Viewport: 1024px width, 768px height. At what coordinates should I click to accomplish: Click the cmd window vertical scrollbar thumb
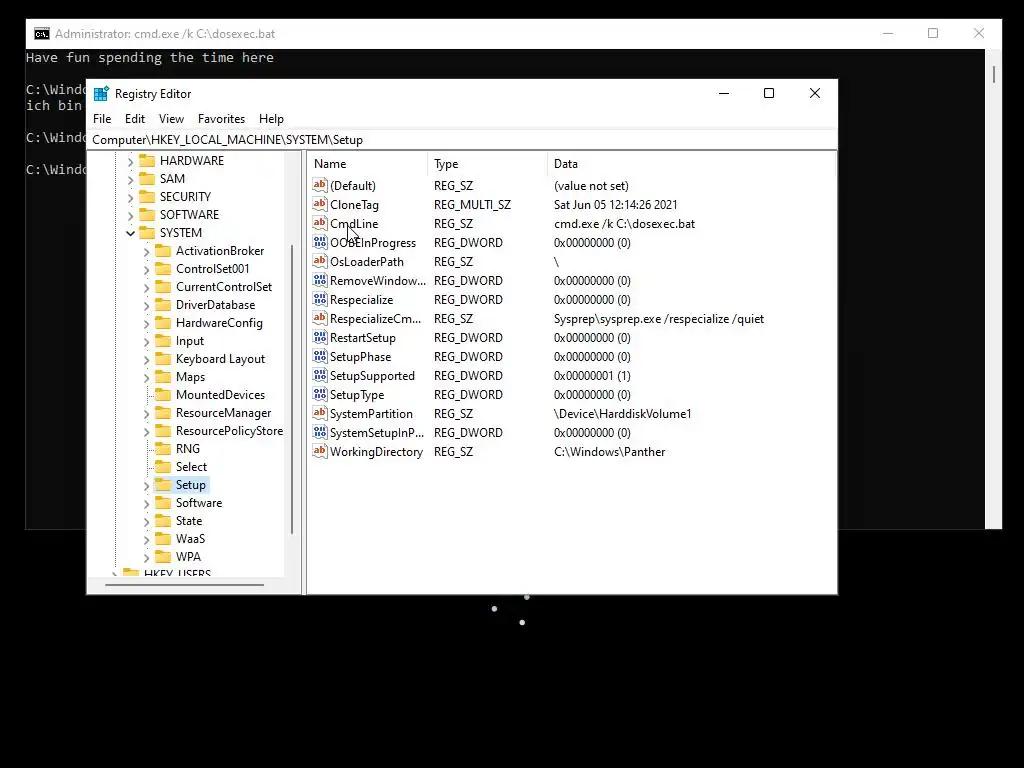pyautogui.click(x=994, y=74)
